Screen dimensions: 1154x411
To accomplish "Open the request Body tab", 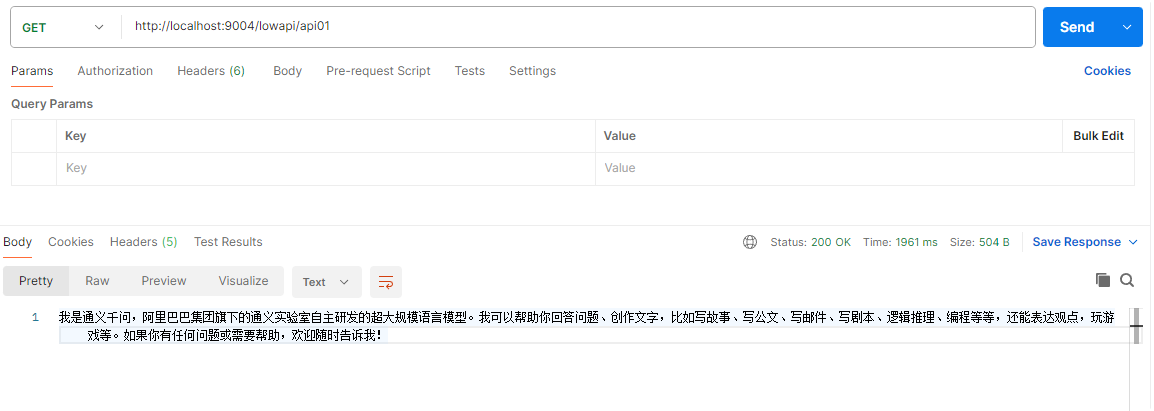I will coord(287,71).
